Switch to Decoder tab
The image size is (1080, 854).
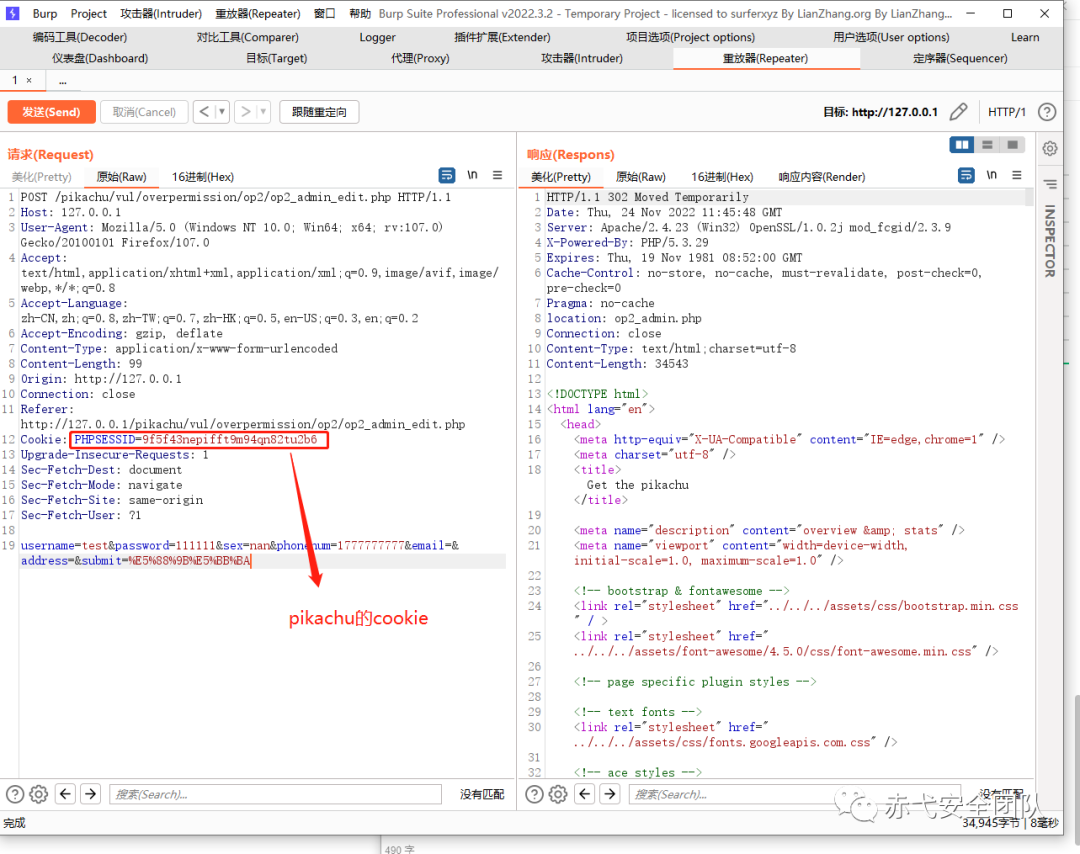pos(80,37)
